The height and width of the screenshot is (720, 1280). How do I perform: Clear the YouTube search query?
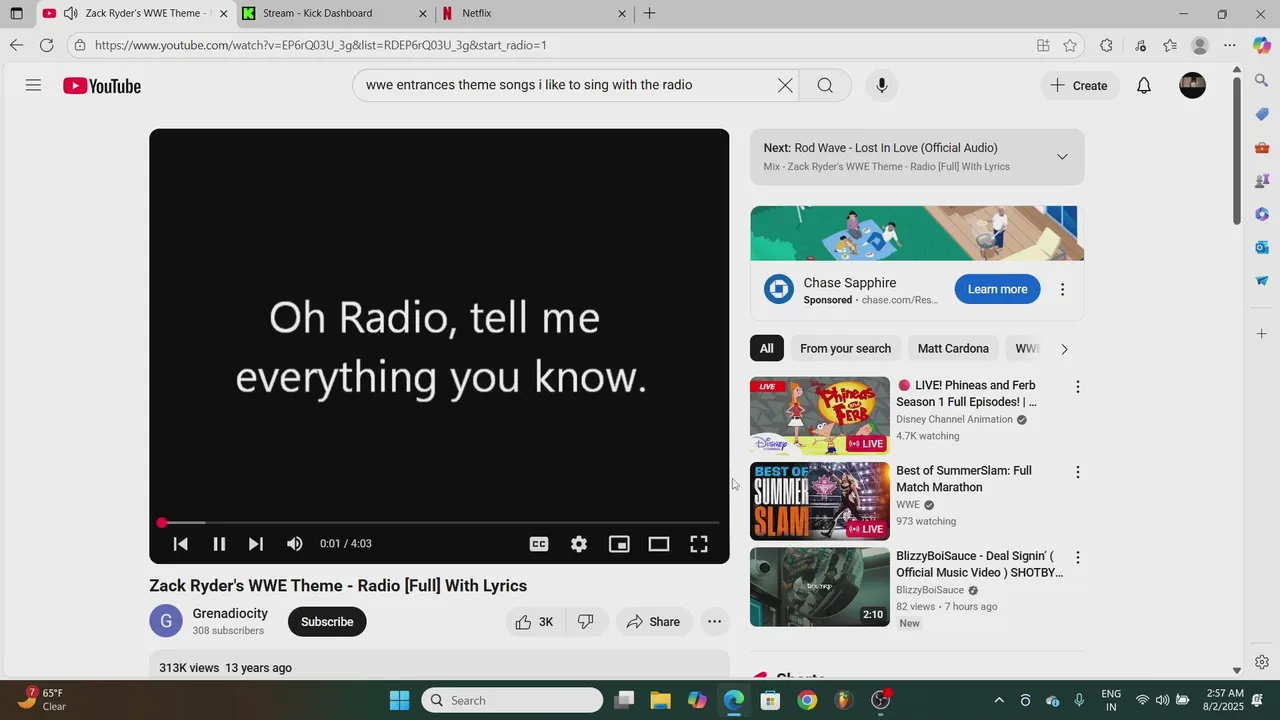coord(785,86)
